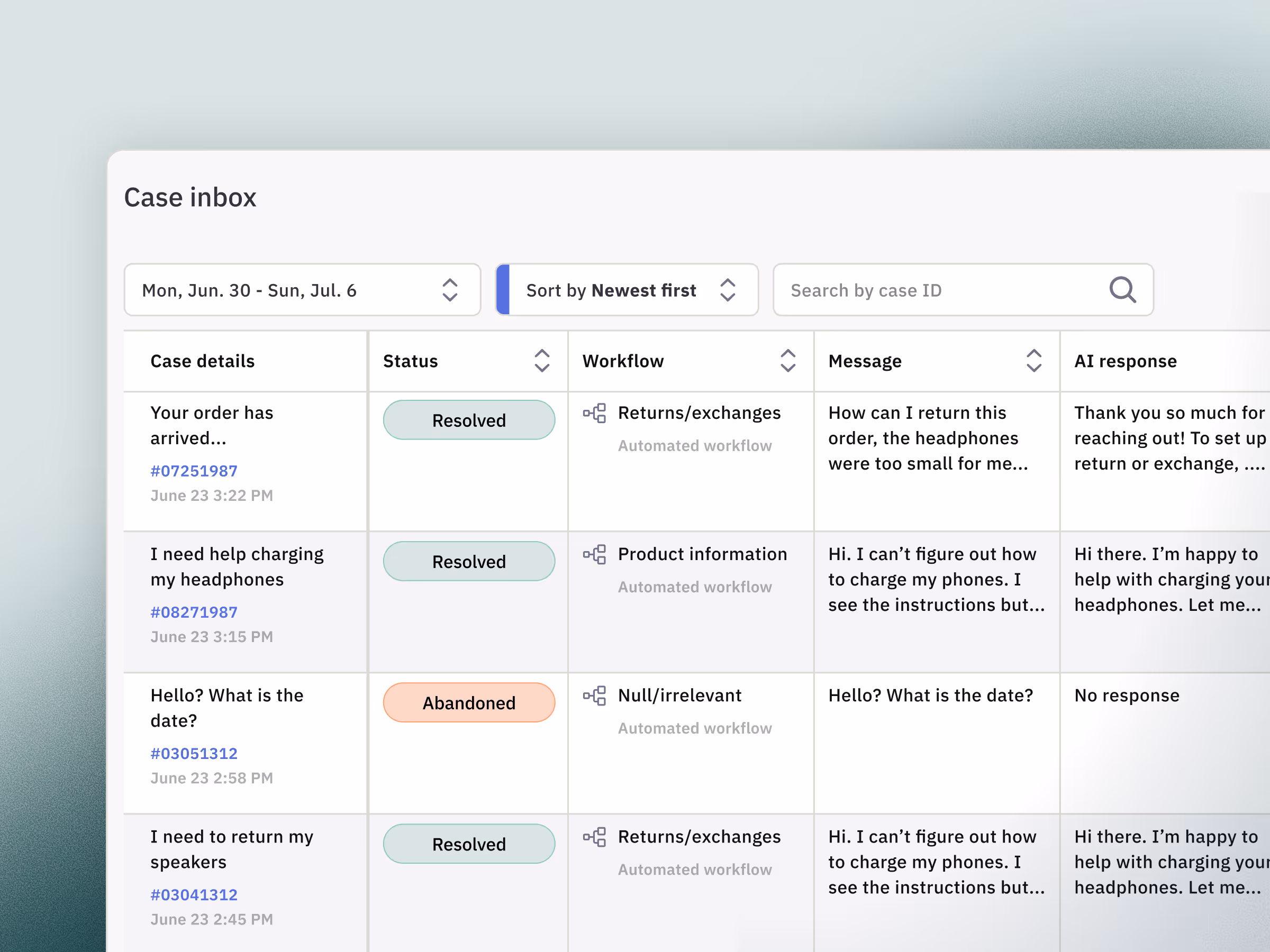1270x952 pixels.
Task: Click workflow icon in the speakers case row
Action: click(595, 837)
